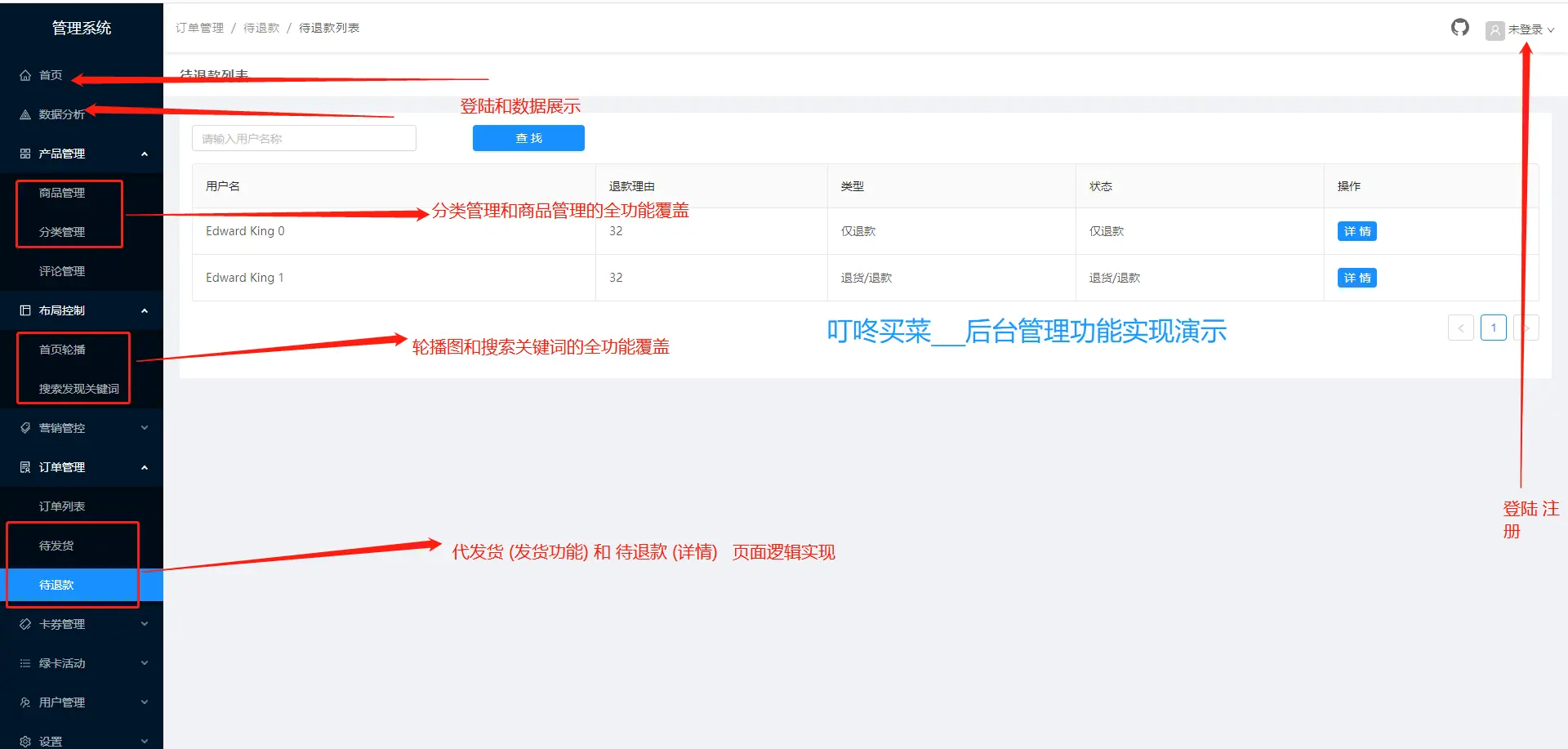Screen dimensions: 1568x749
Task: Expand the 设置 submenu arrow
Action: 145,742
